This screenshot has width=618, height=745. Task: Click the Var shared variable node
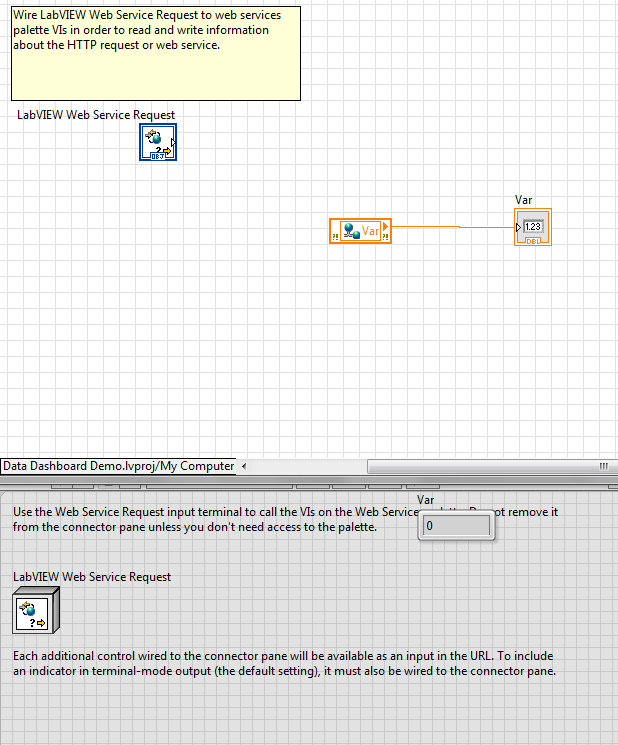click(360, 231)
